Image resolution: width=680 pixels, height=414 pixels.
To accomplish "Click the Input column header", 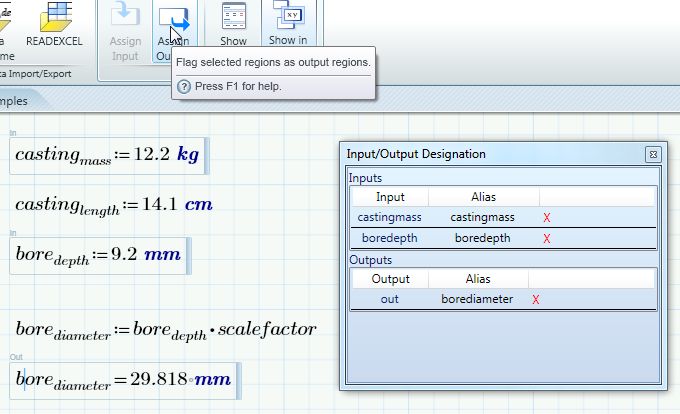I will coord(390,197).
